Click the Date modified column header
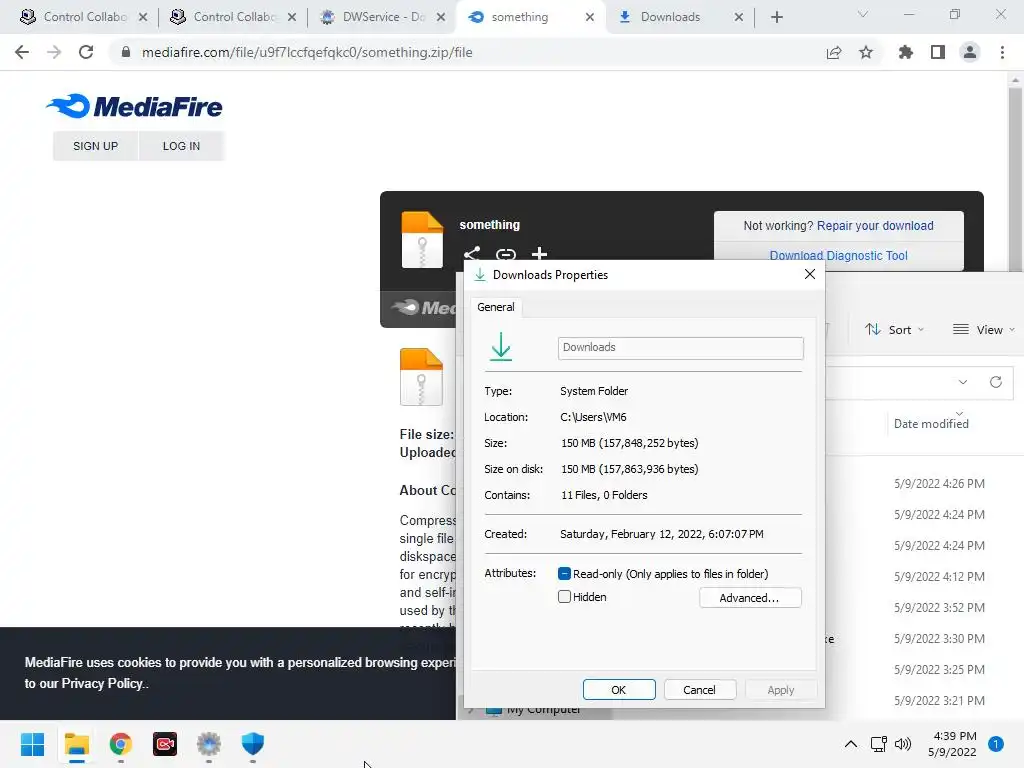Viewport: 1024px width, 768px height. point(931,424)
